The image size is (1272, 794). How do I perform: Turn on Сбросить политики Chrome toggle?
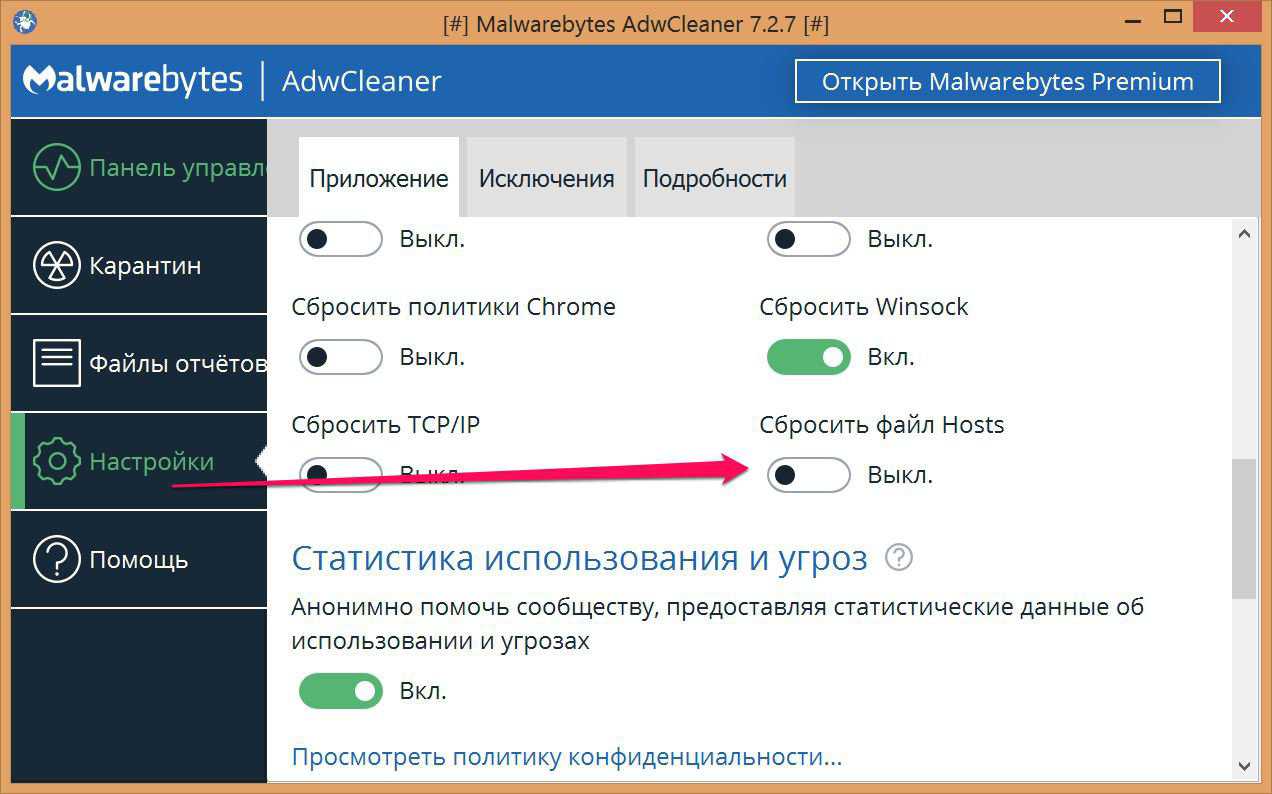tap(340, 357)
